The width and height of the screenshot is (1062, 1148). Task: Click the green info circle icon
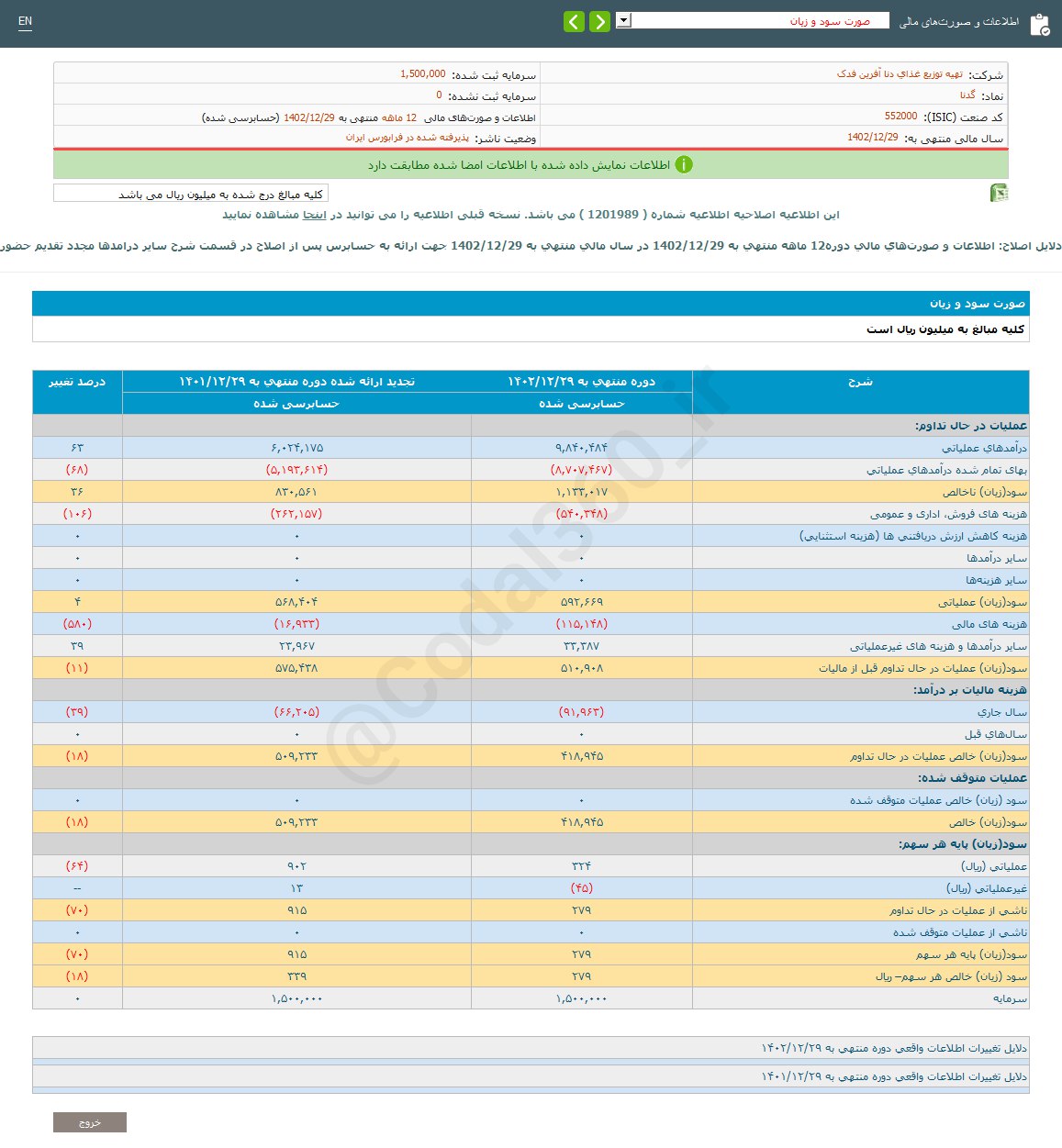(x=684, y=165)
